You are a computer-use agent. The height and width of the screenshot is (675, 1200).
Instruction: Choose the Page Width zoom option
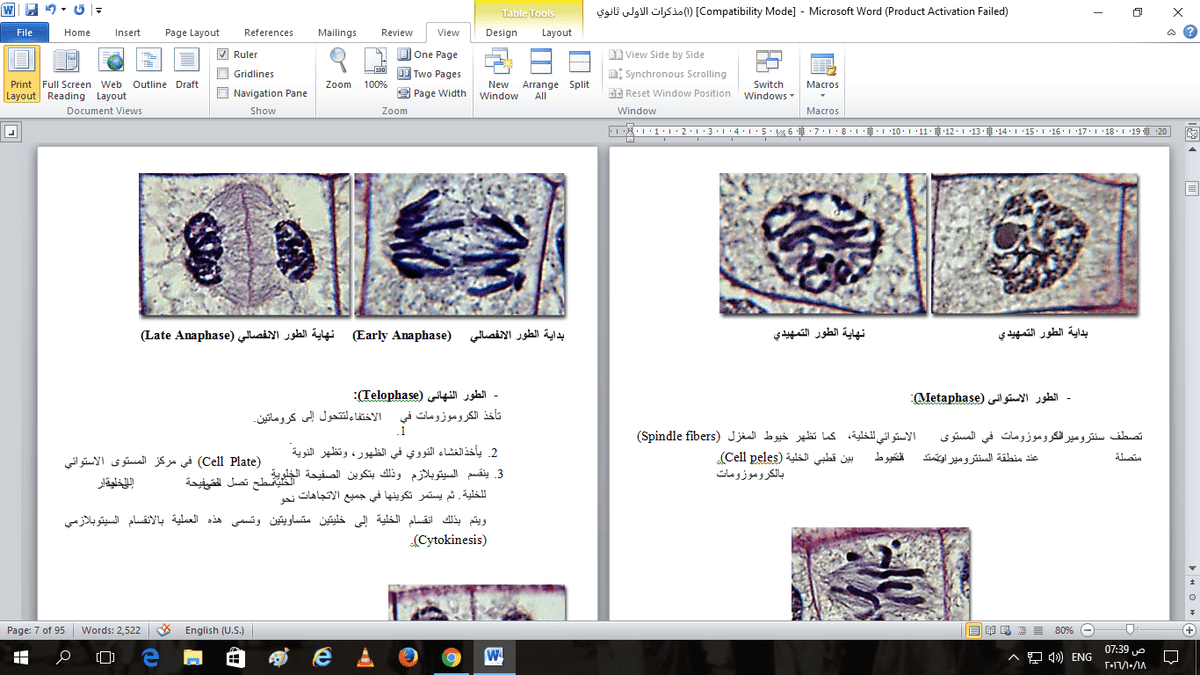(431, 92)
